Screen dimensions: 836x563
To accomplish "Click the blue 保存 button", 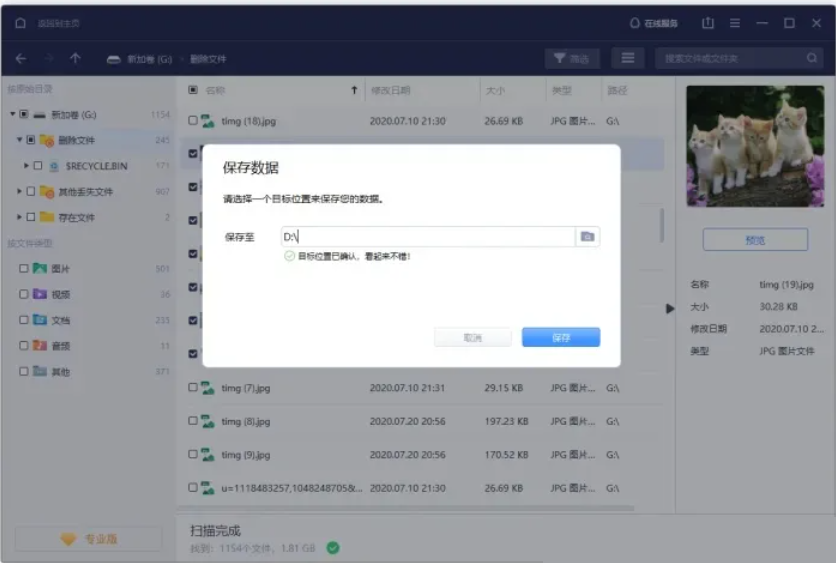I will 560,338.
